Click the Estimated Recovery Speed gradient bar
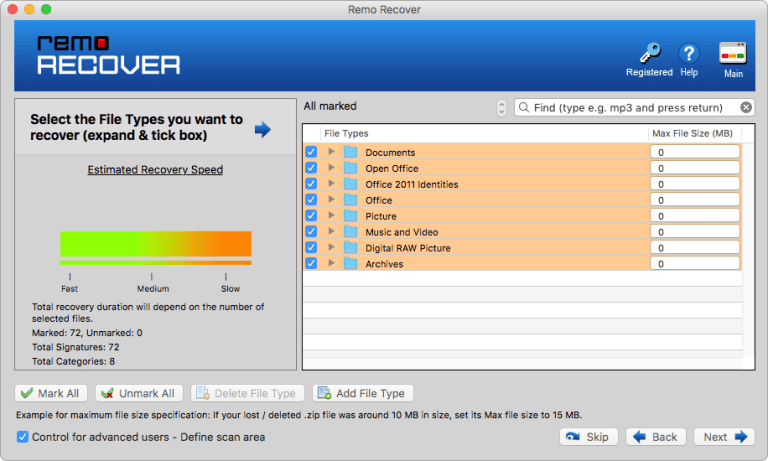768x461 pixels. (x=155, y=244)
